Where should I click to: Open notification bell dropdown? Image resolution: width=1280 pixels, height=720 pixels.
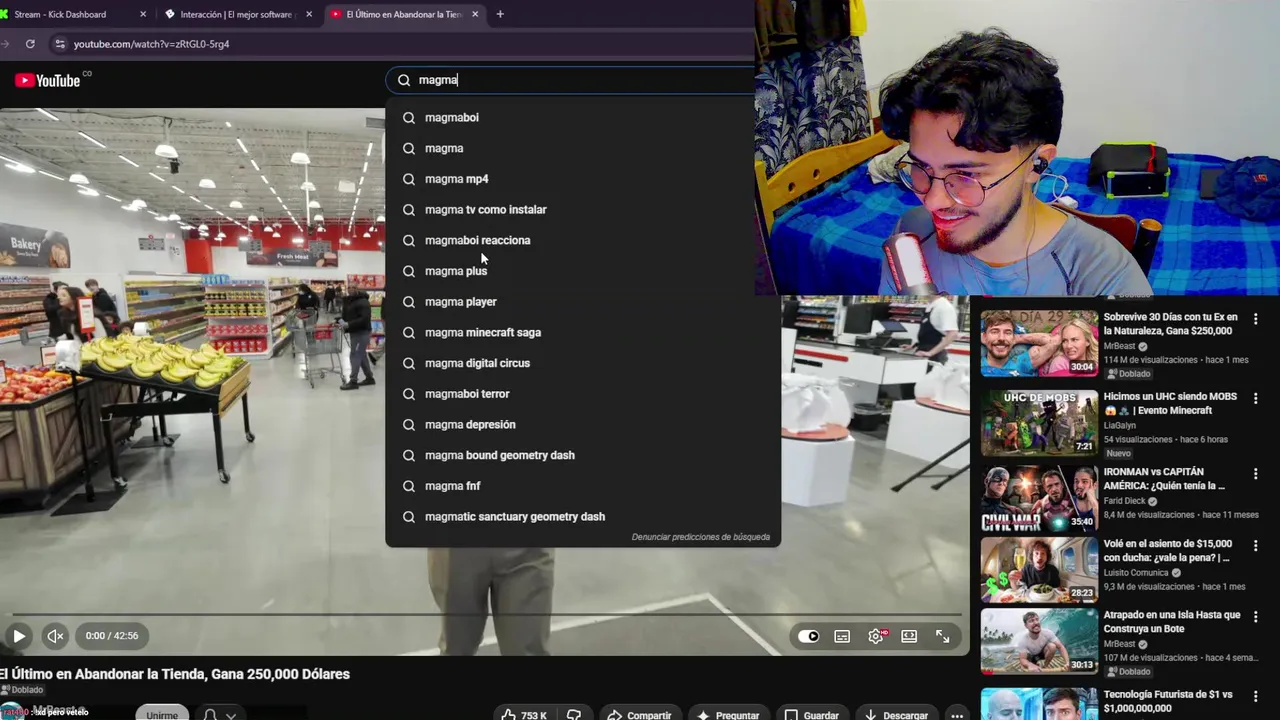point(220,714)
